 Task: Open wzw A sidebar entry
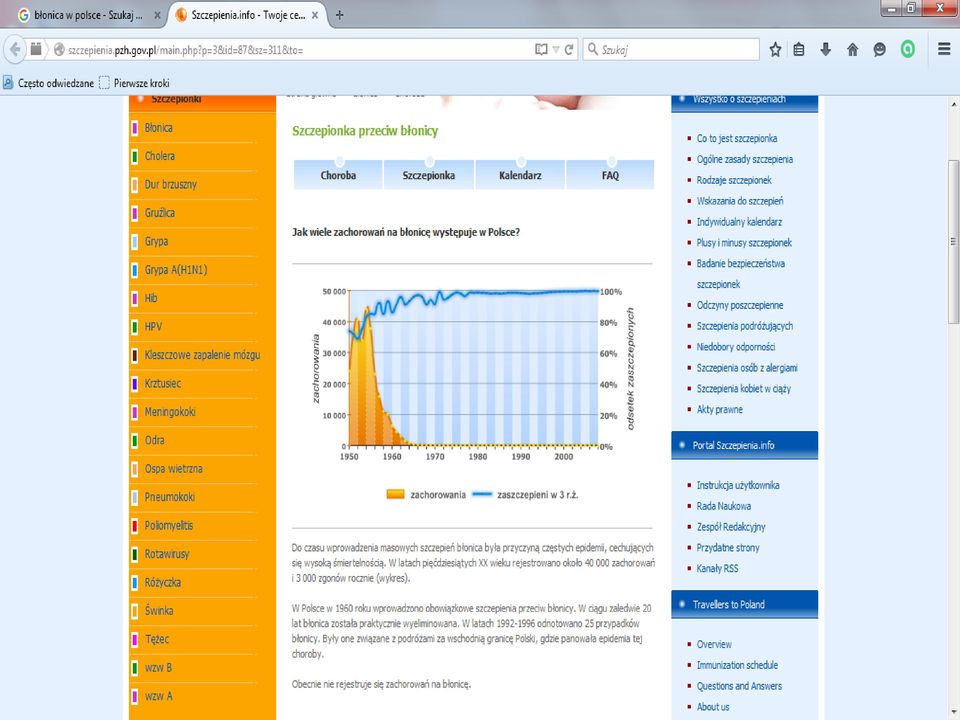pos(158,696)
